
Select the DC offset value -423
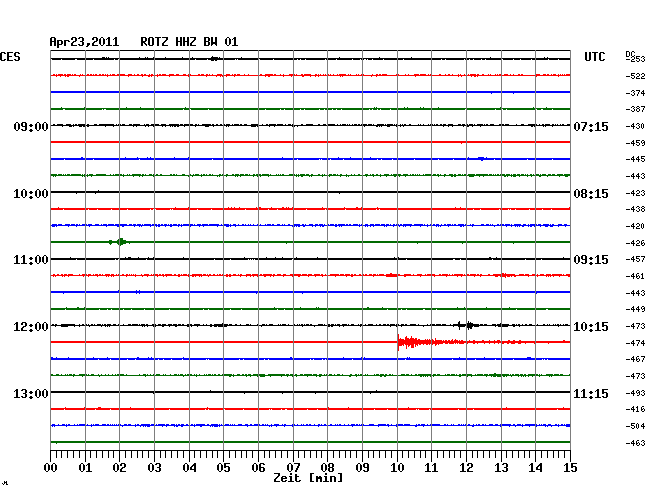pyautogui.click(x=635, y=193)
